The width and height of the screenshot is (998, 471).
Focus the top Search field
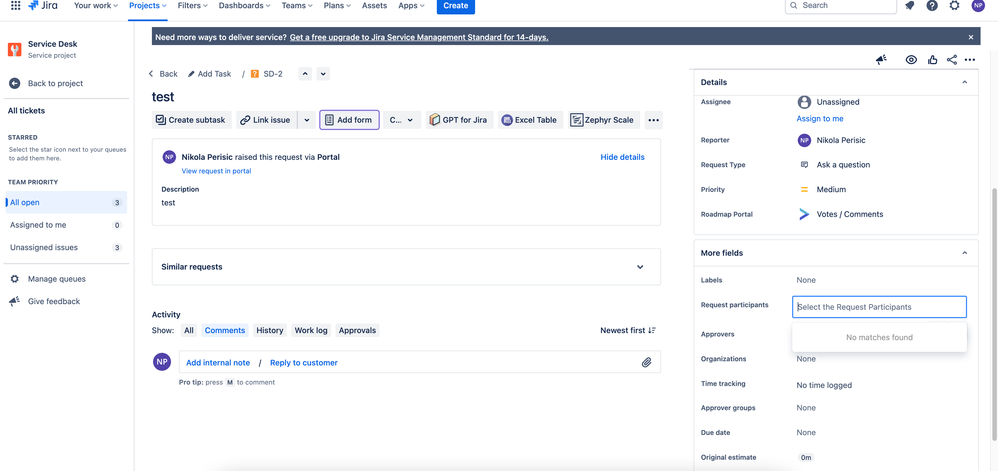(841, 6)
